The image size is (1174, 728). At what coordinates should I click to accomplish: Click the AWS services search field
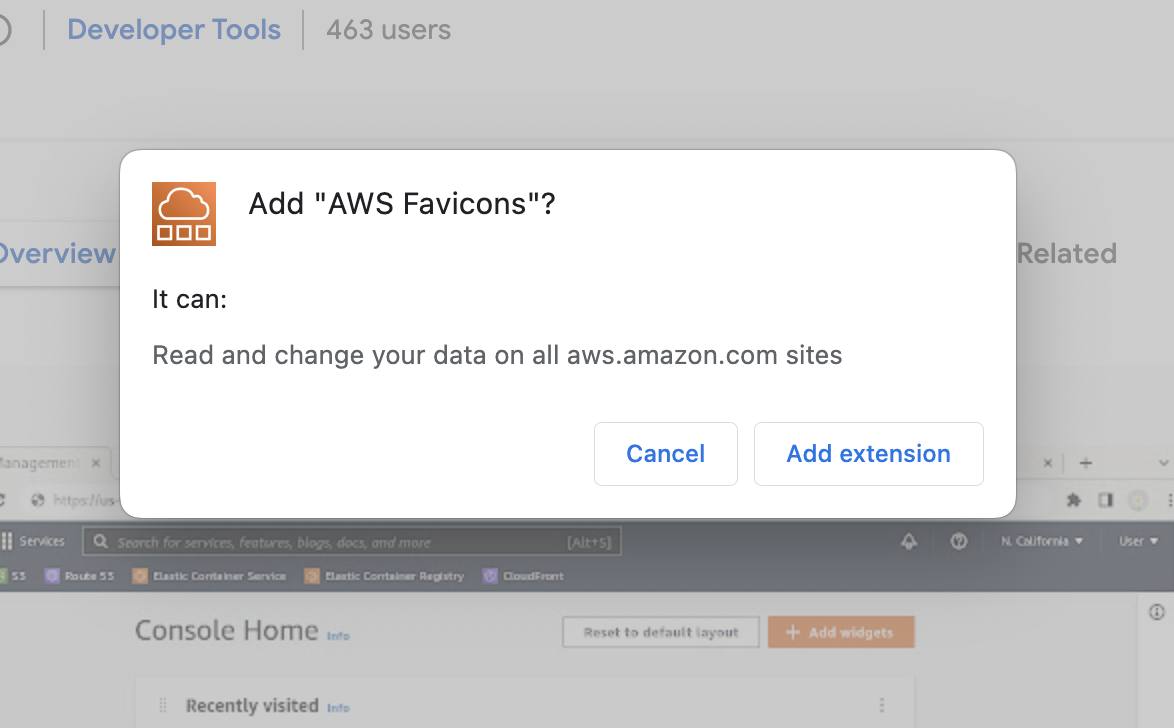(x=350, y=541)
